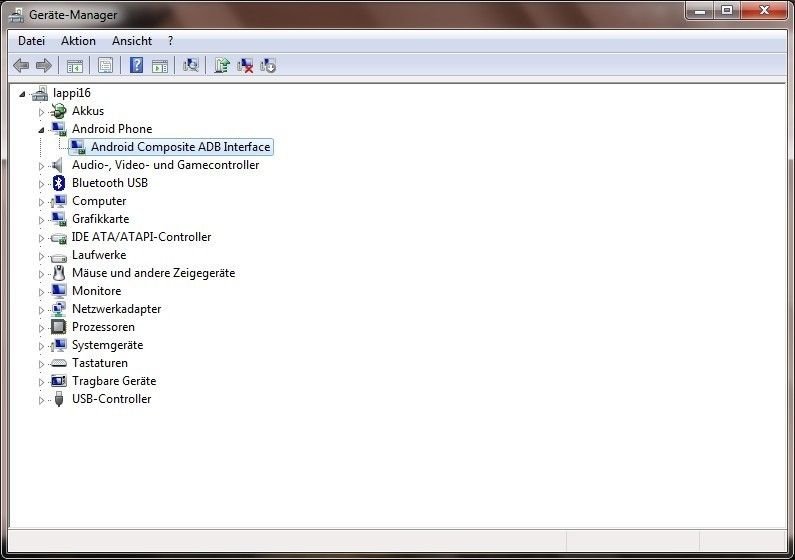Open the Datei menu
The width and height of the screenshot is (795, 560).
pyautogui.click(x=31, y=41)
